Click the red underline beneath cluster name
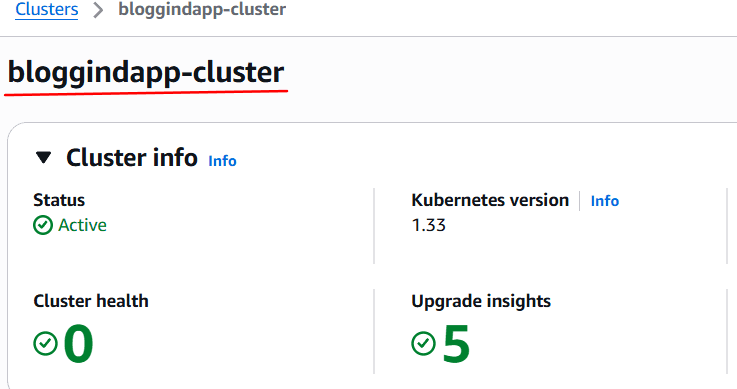 click(146, 92)
